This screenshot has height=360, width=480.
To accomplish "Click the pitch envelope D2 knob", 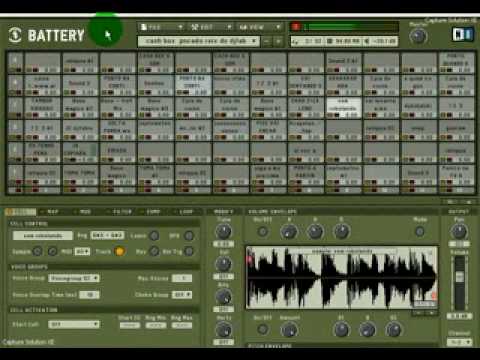I will (393, 330).
